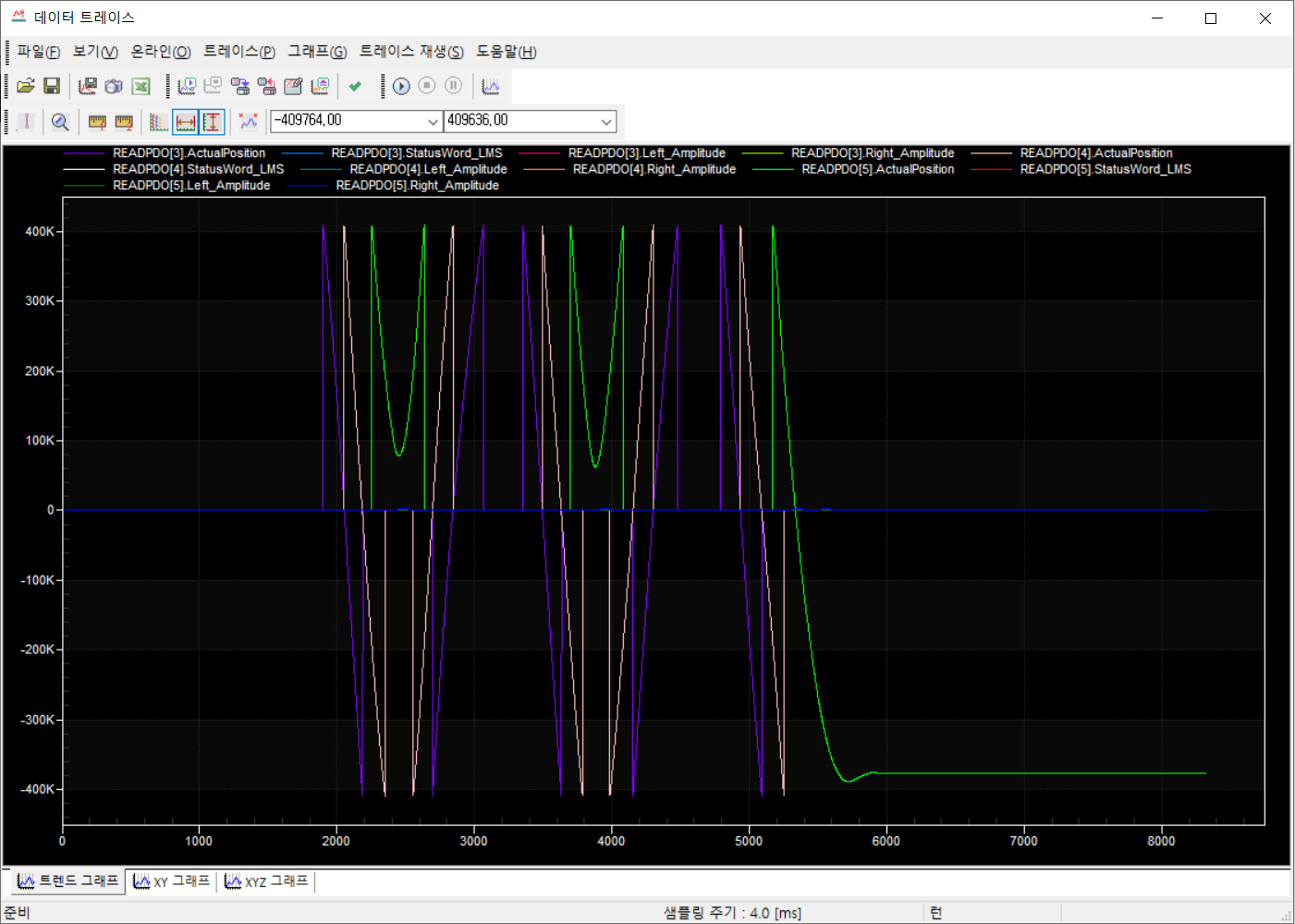
Task: Open the 도움말(H) menu
Action: tap(507, 52)
